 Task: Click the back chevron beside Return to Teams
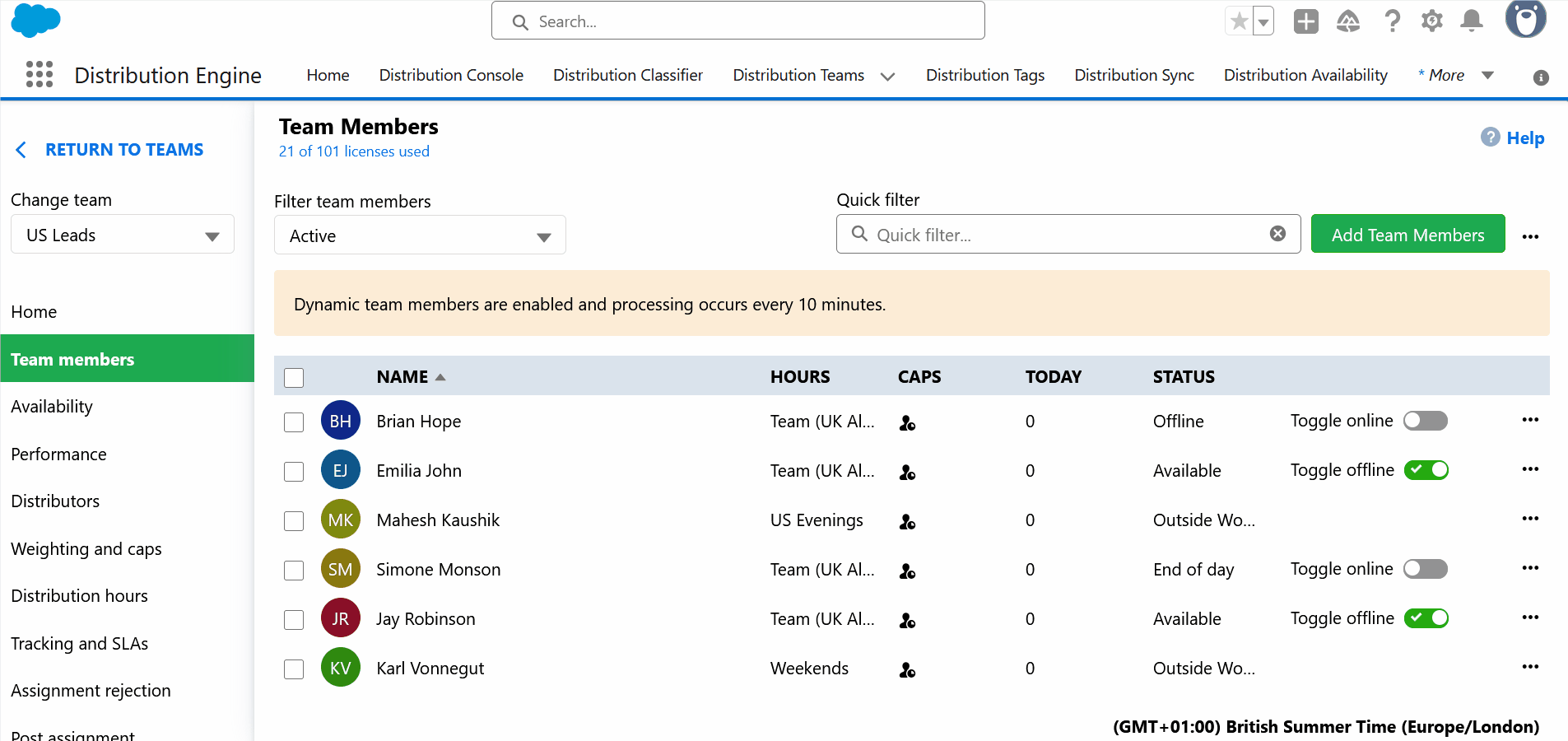(x=21, y=150)
